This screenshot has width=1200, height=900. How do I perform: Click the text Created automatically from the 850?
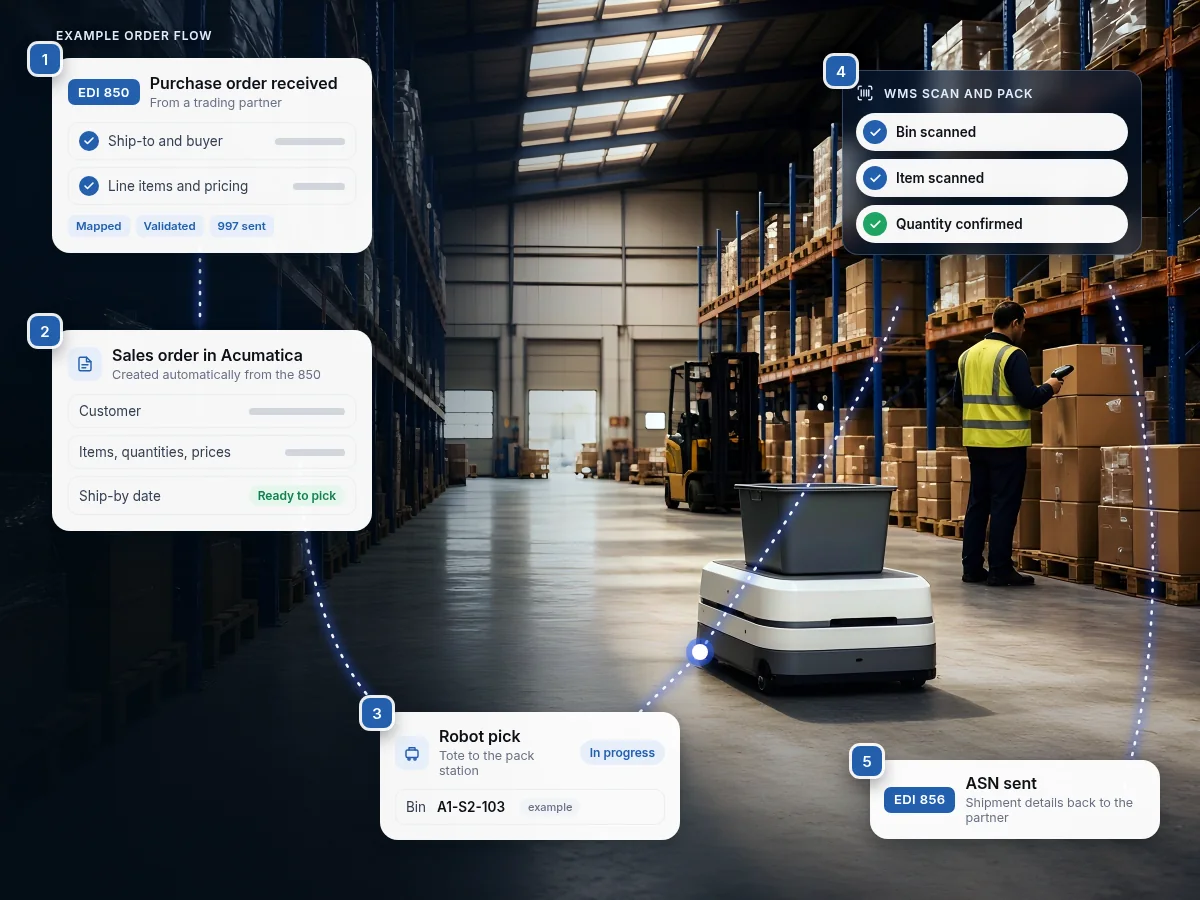(216, 375)
